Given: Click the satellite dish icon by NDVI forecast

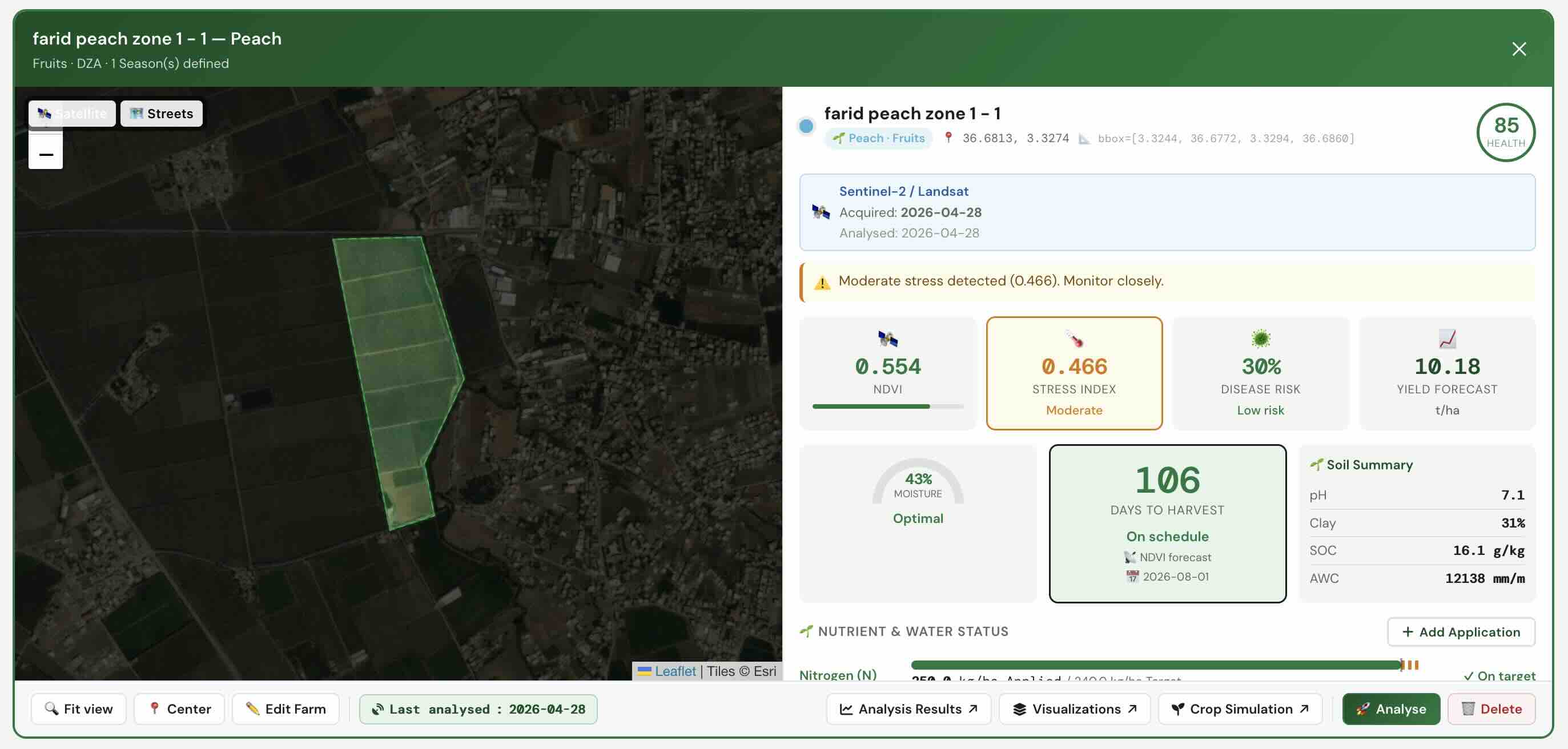Looking at the screenshot, I should pyautogui.click(x=1129, y=557).
